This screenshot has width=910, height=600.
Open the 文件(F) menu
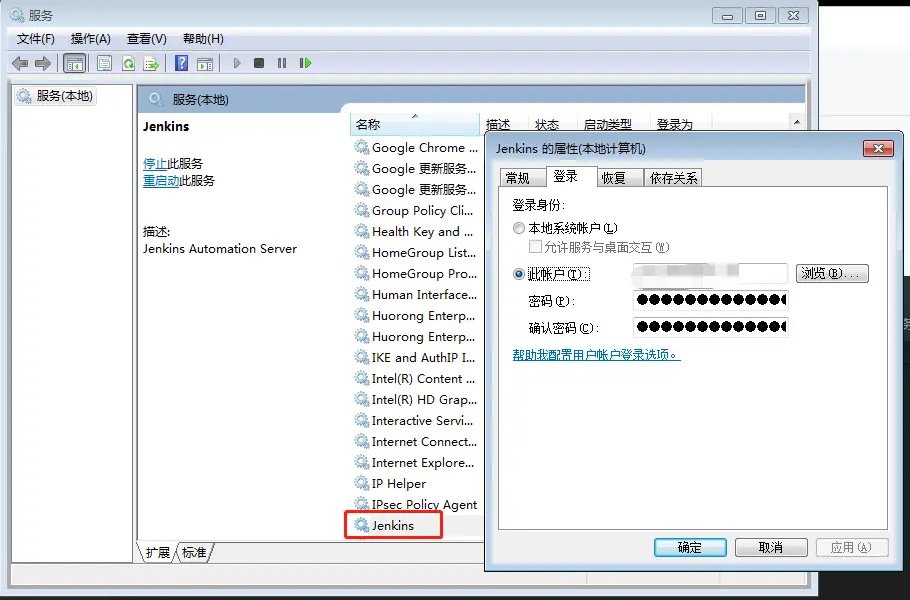[x=35, y=39]
